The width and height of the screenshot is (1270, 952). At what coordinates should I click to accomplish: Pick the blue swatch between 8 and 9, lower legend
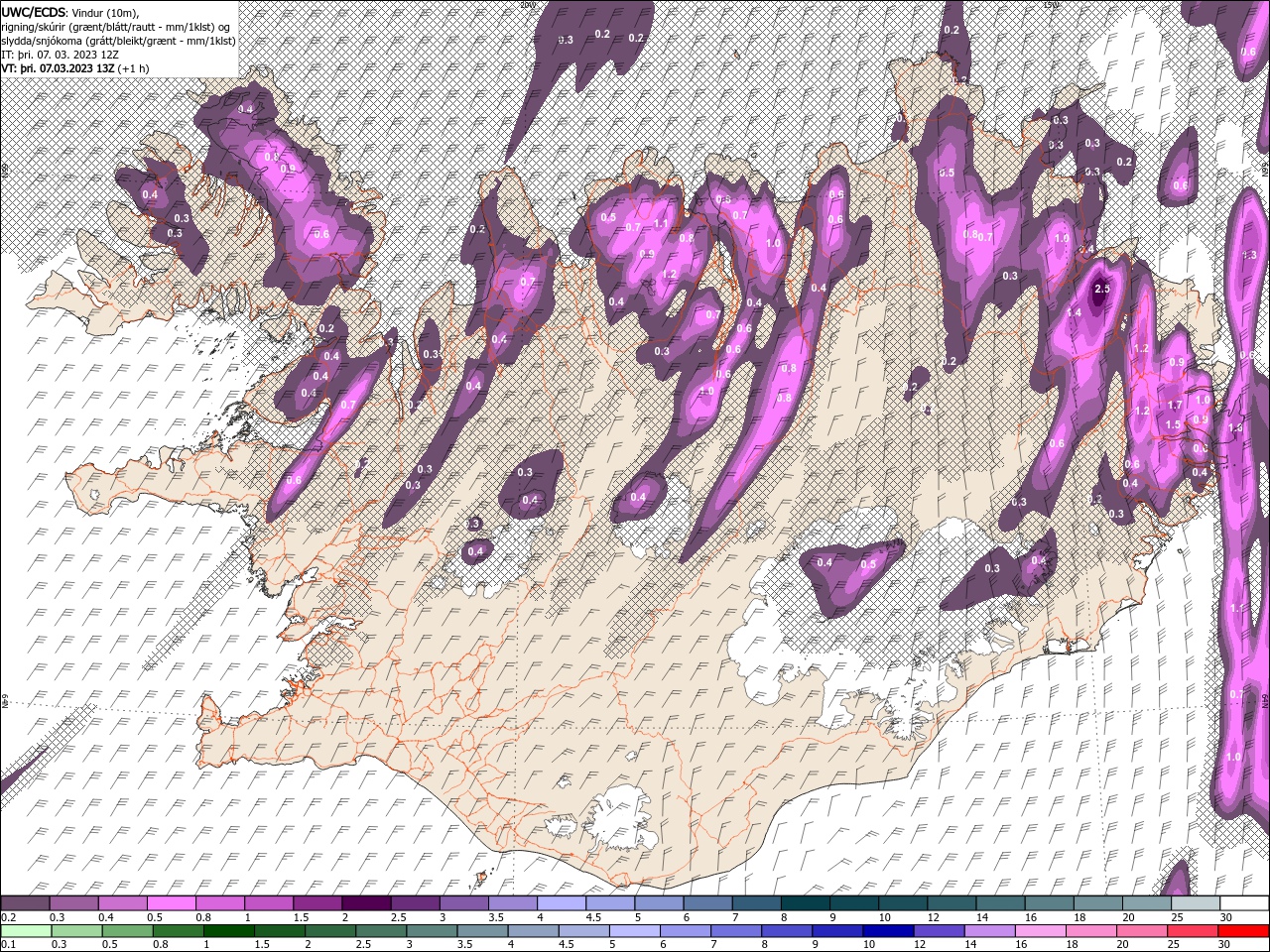[786, 931]
